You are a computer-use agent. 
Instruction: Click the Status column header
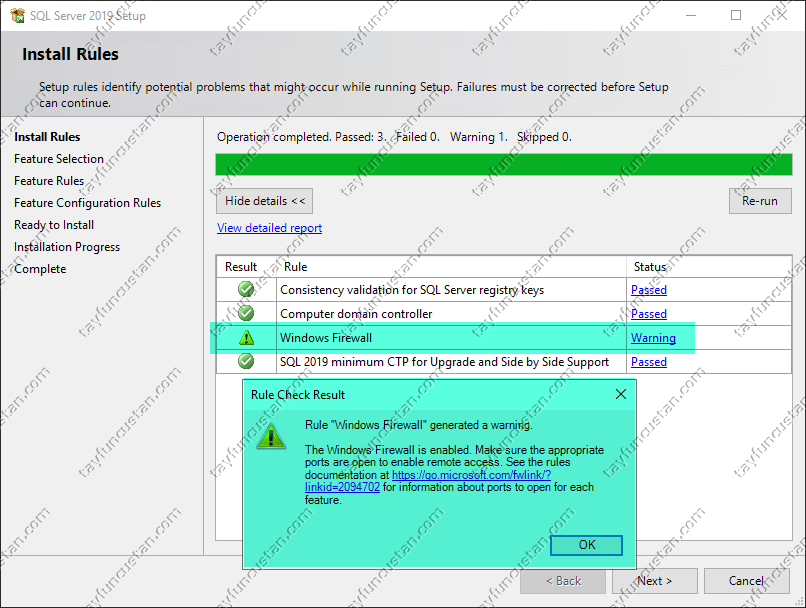709,267
